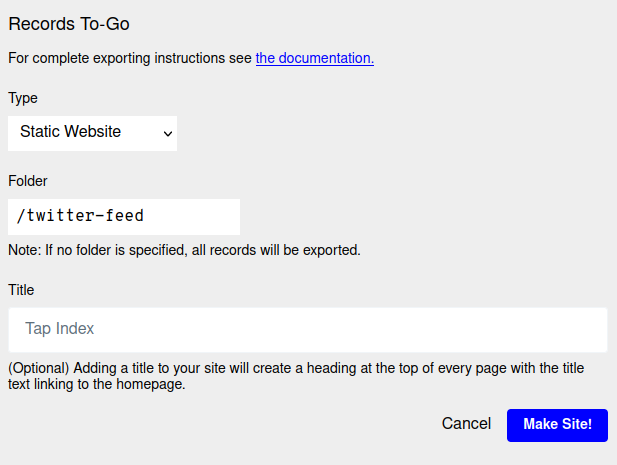617x465 pixels.
Task: Focus the Title input with Tap Index placeholder
Action: [308, 330]
